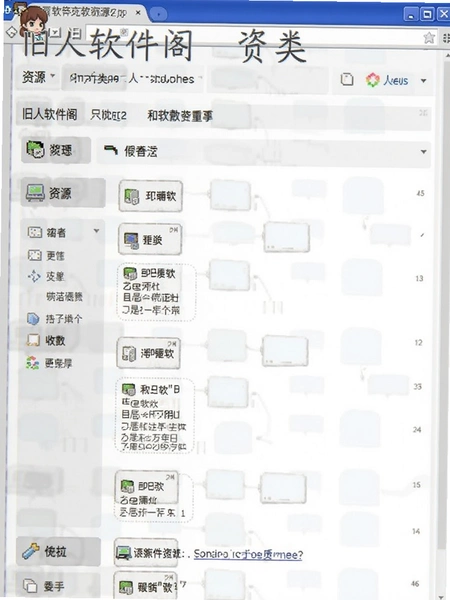Click the blue cube sidebar icon
Image resolution: width=450 pixels, height=600 pixels.
(x=33, y=318)
